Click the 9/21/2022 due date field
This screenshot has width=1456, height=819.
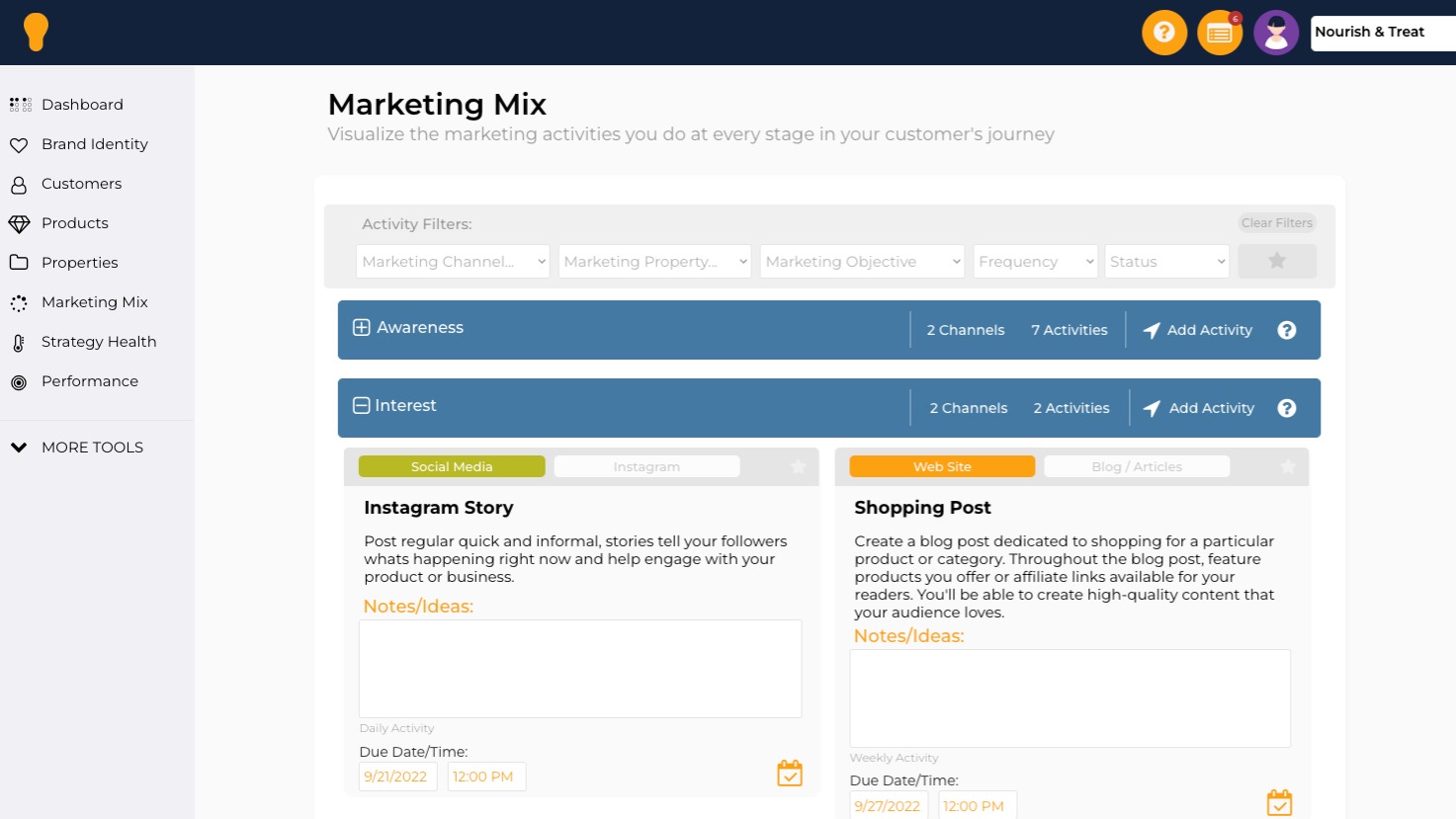[397, 777]
